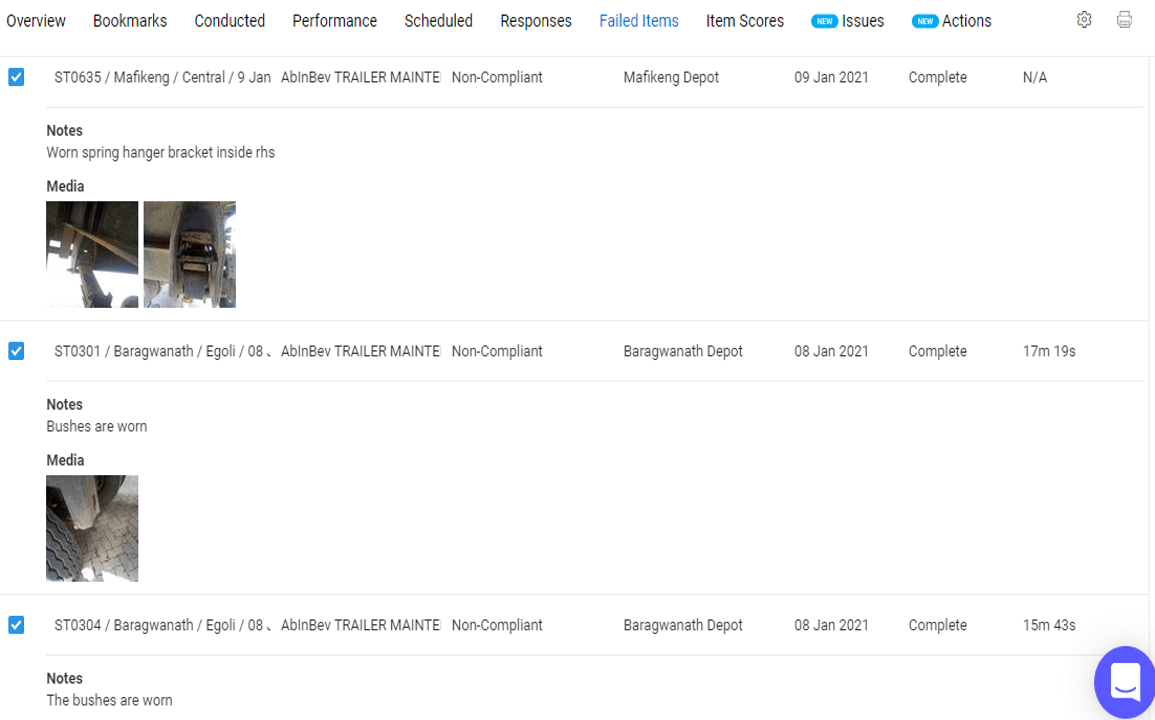The image size is (1155, 720).
Task: Open the Bookmarks tab
Action: tap(130, 21)
